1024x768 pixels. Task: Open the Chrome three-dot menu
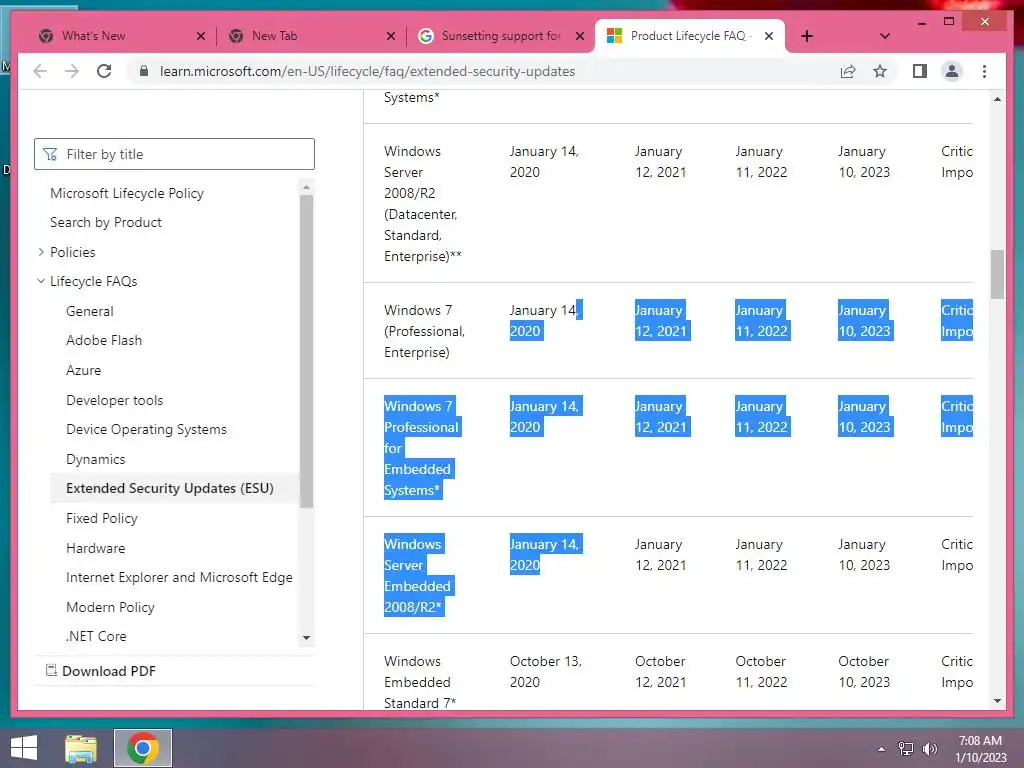[x=984, y=71]
